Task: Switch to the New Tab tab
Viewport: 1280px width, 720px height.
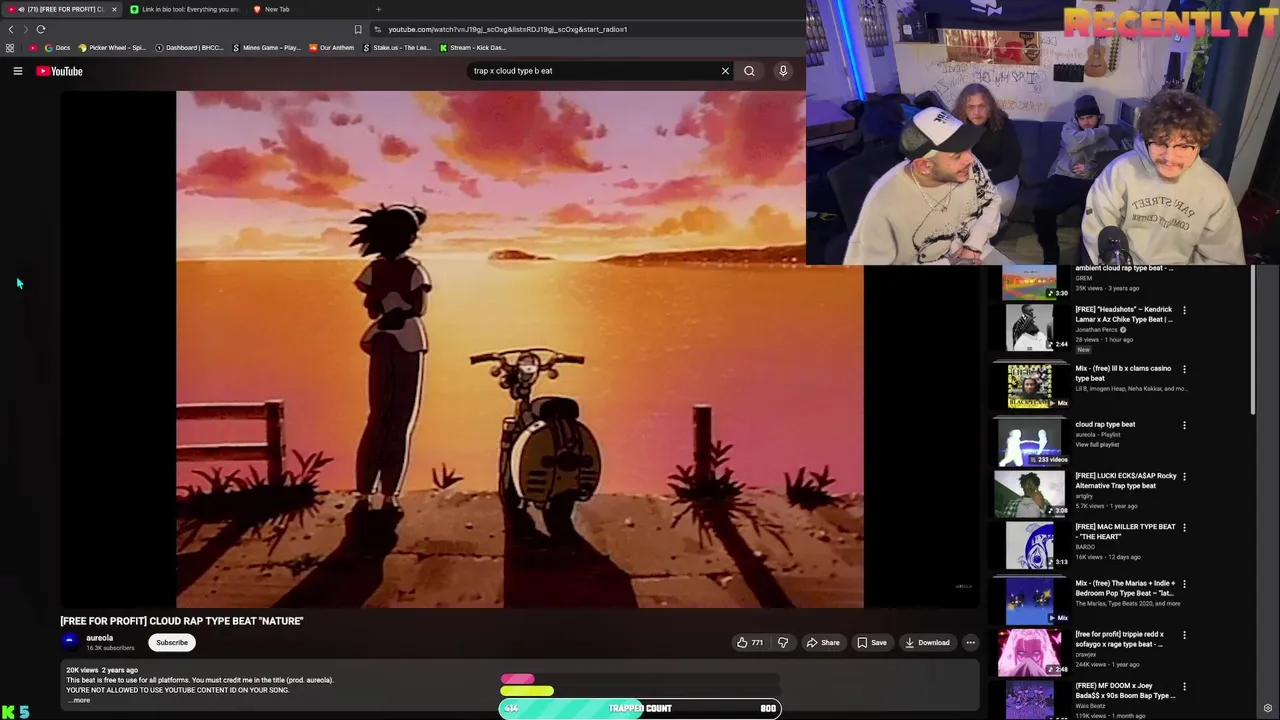Action: click(276, 9)
